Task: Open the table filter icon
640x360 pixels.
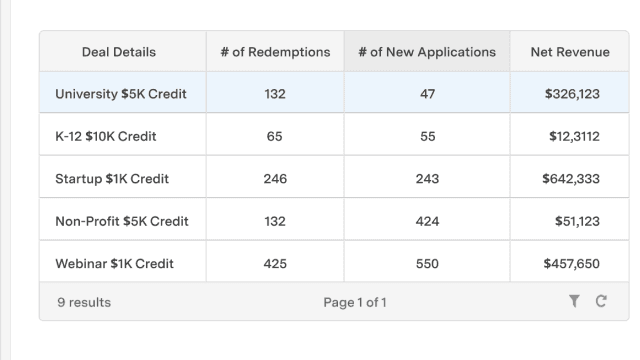Action: 574,301
